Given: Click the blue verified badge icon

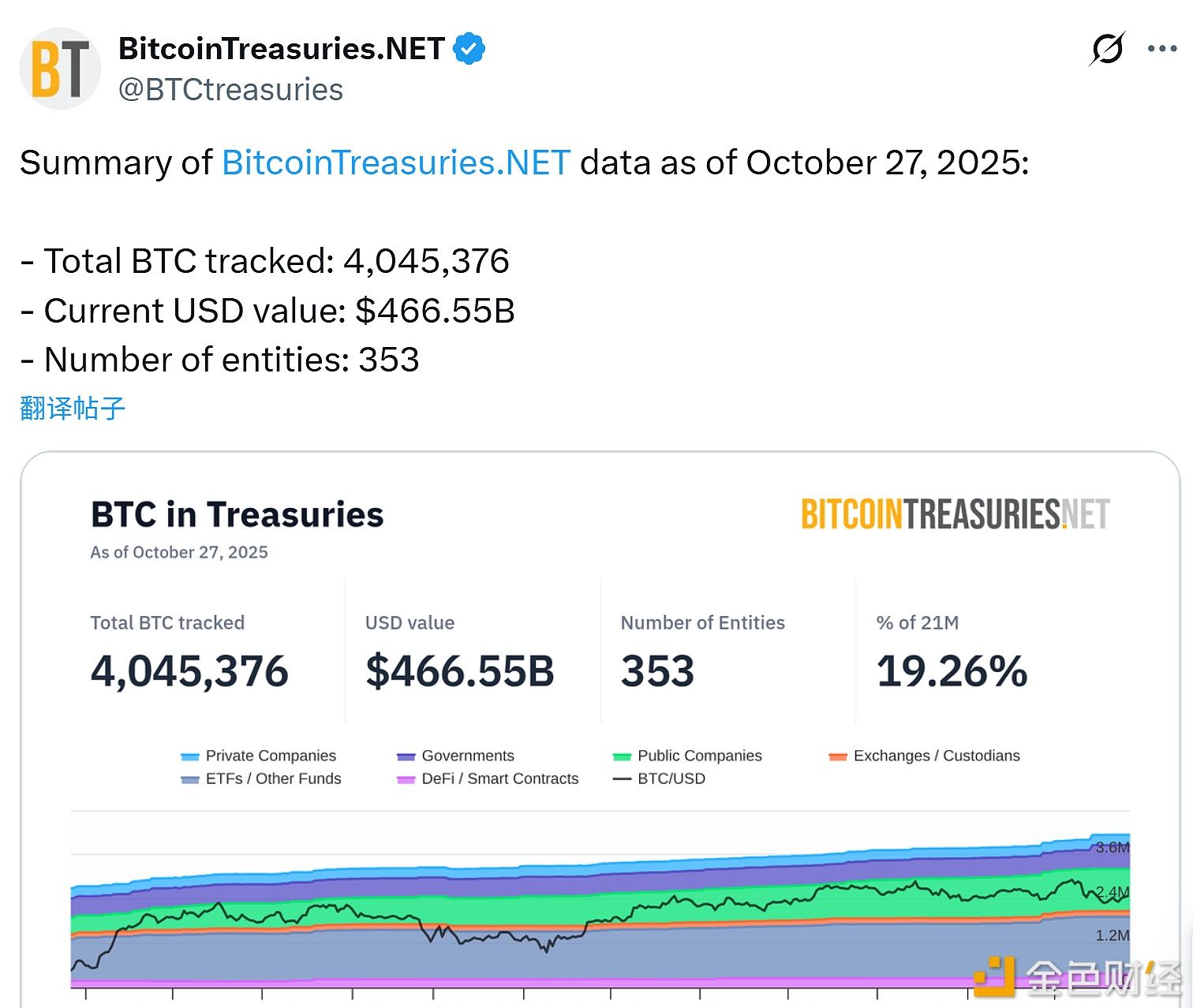Looking at the screenshot, I should tap(469, 49).
